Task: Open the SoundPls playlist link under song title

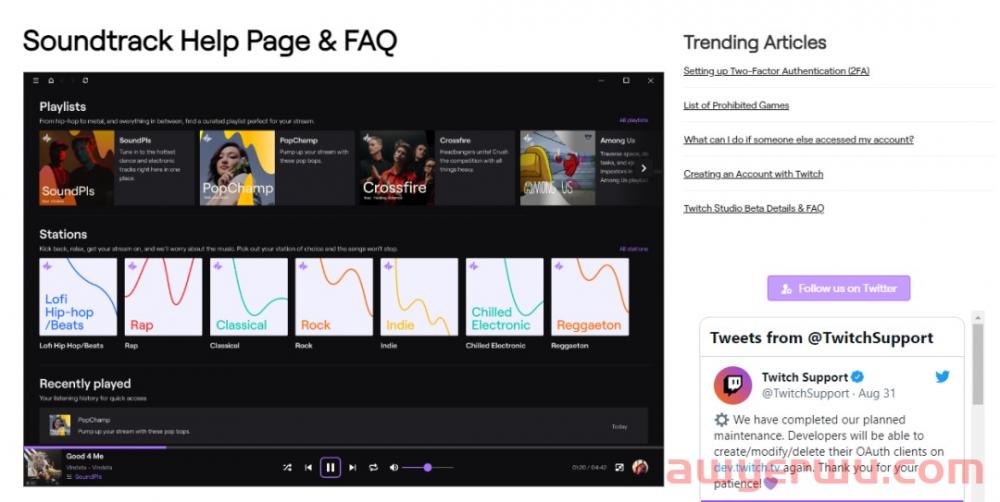Action: (x=88, y=476)
